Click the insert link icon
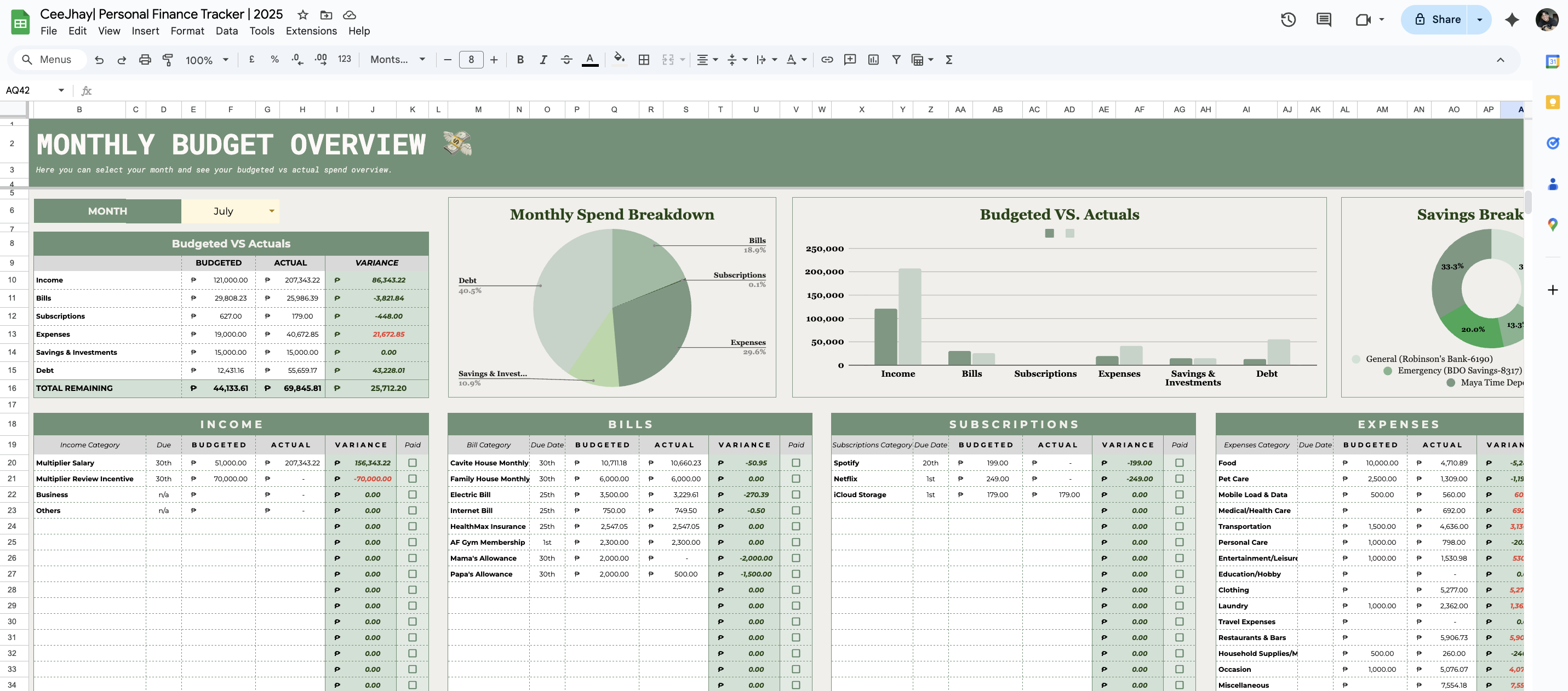 827,60
